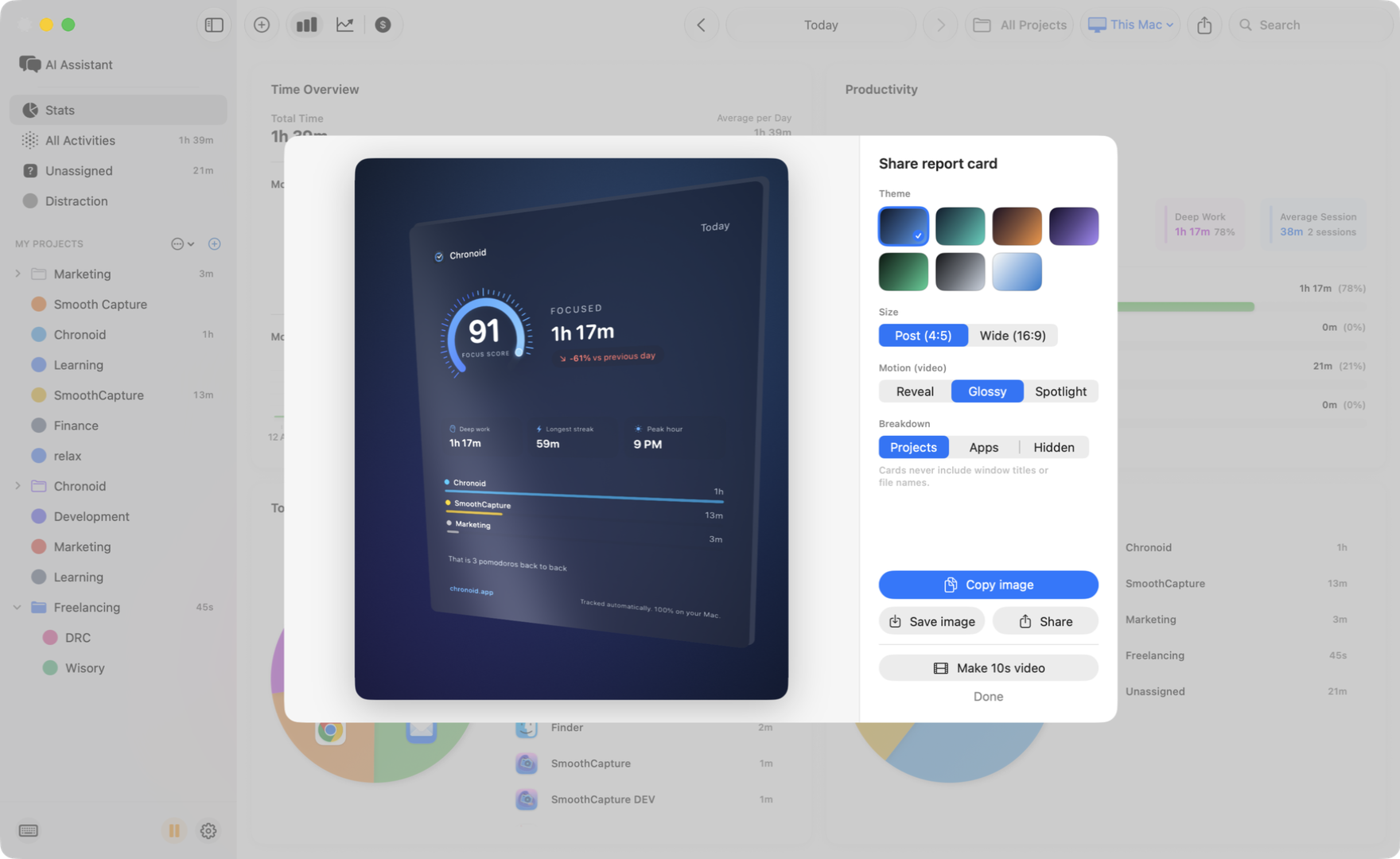Select the Chronoid blue project dot
This screenshot has width=1400, height=859.
point(38,334)
